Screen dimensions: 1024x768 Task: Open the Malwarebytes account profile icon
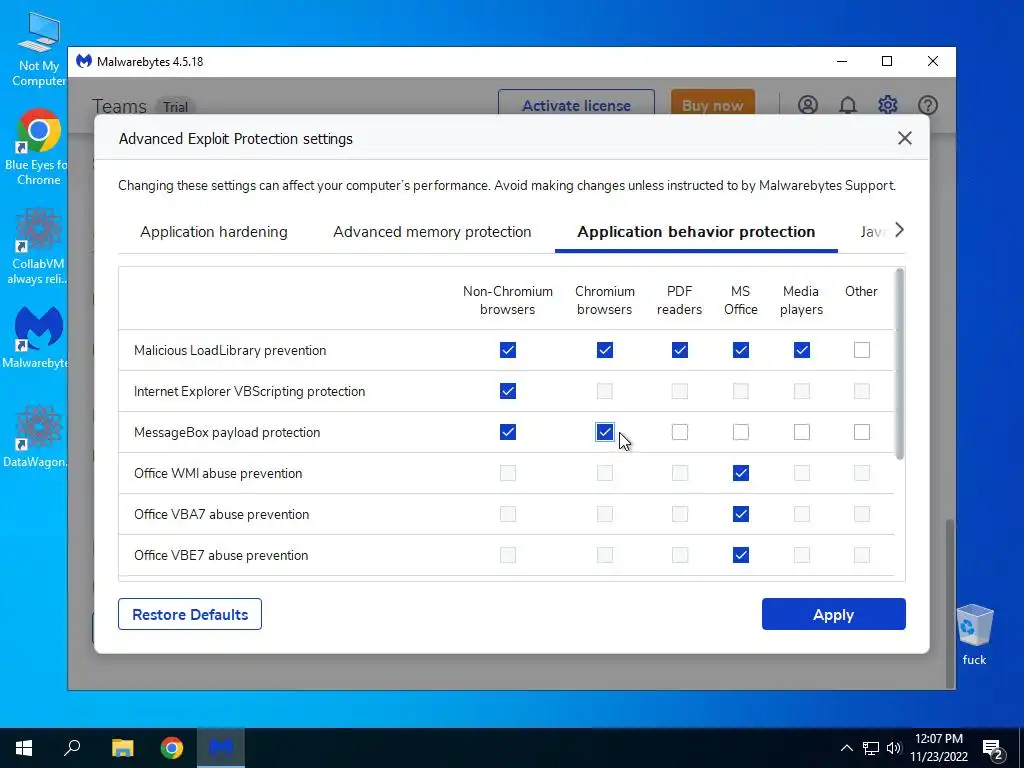pyautogui.click(x=808, y=105)
